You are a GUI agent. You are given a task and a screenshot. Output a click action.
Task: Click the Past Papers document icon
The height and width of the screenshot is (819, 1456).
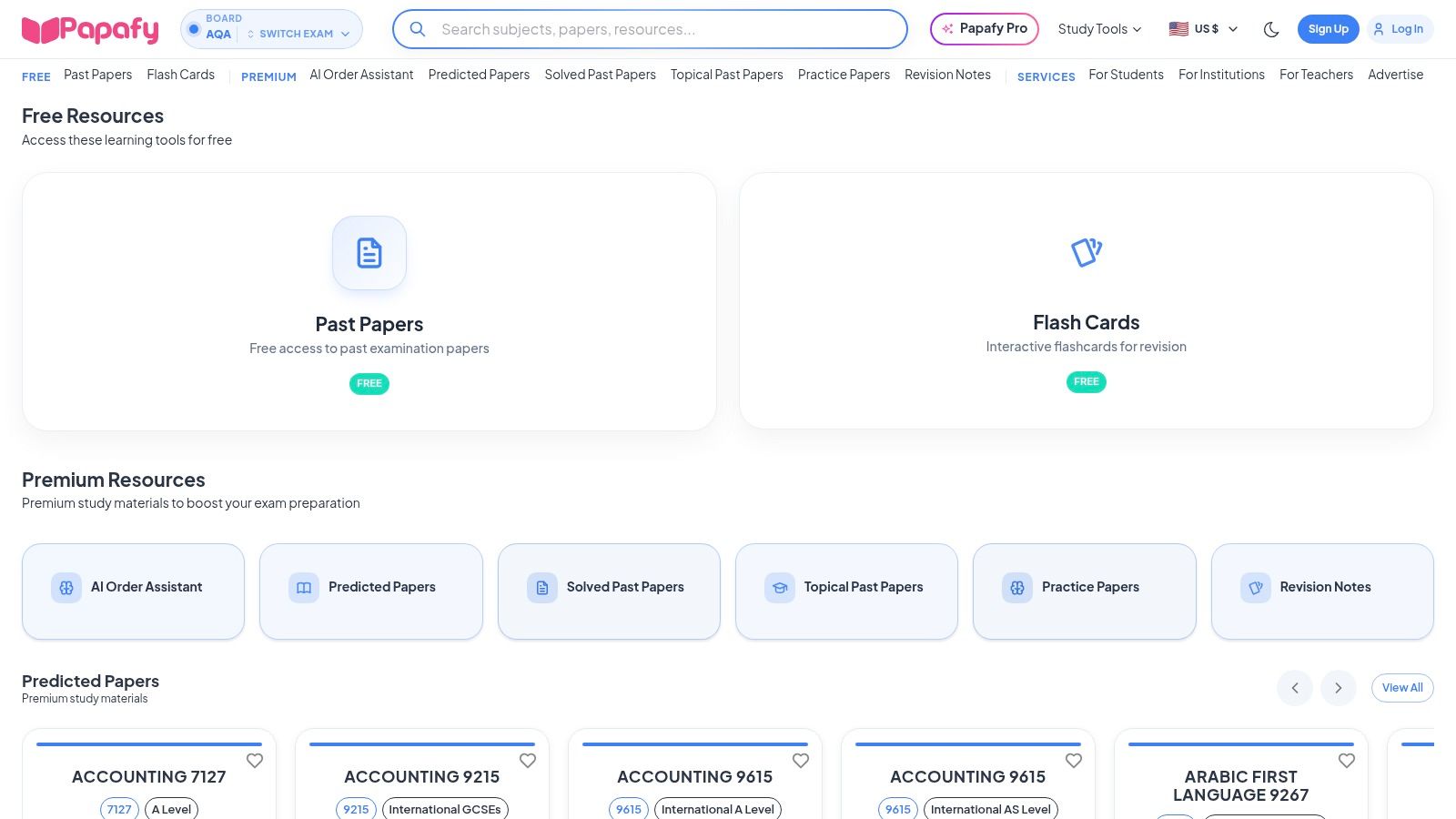(x=369, y=253)
